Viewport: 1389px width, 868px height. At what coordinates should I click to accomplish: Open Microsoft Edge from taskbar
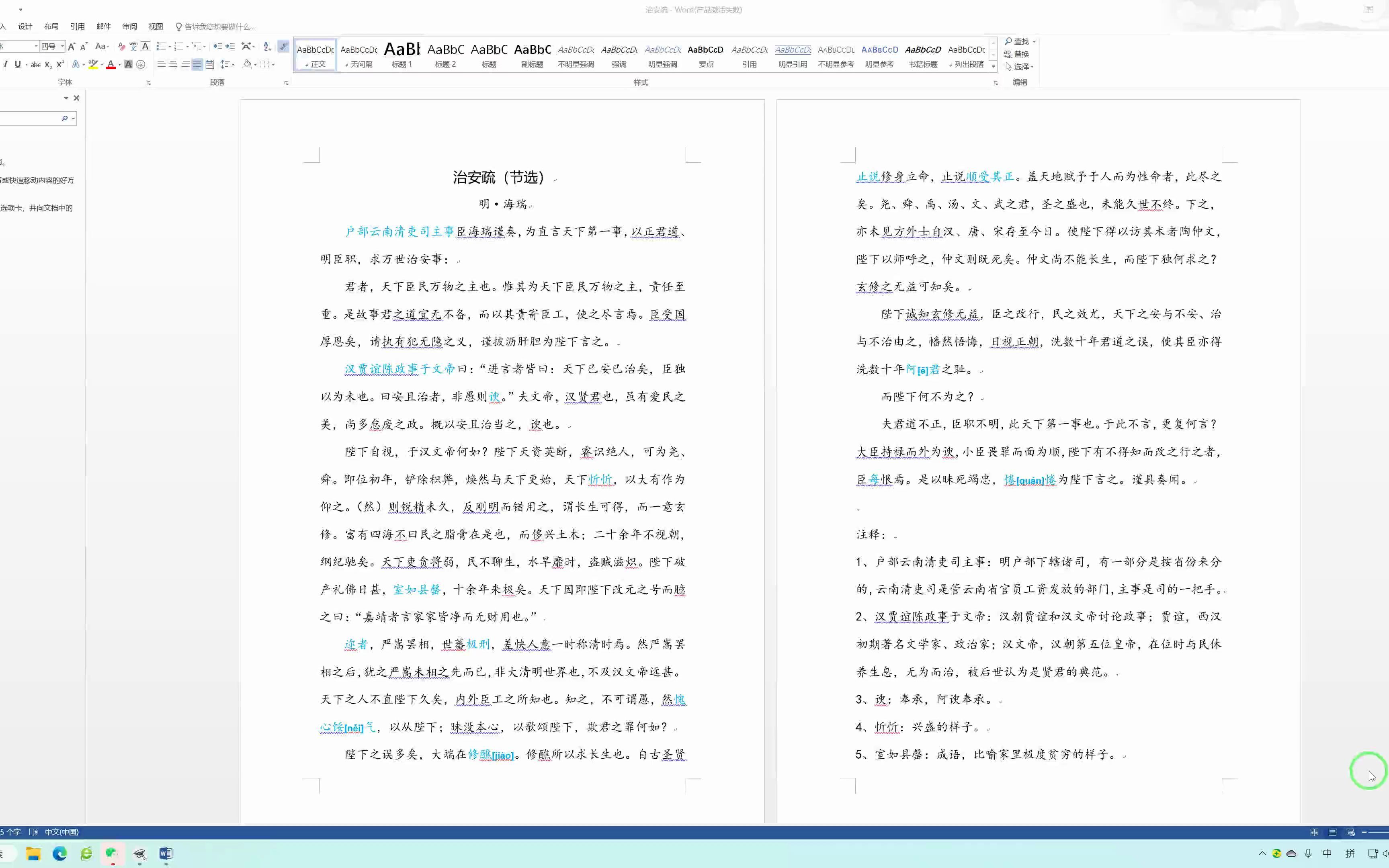point(60,854)
